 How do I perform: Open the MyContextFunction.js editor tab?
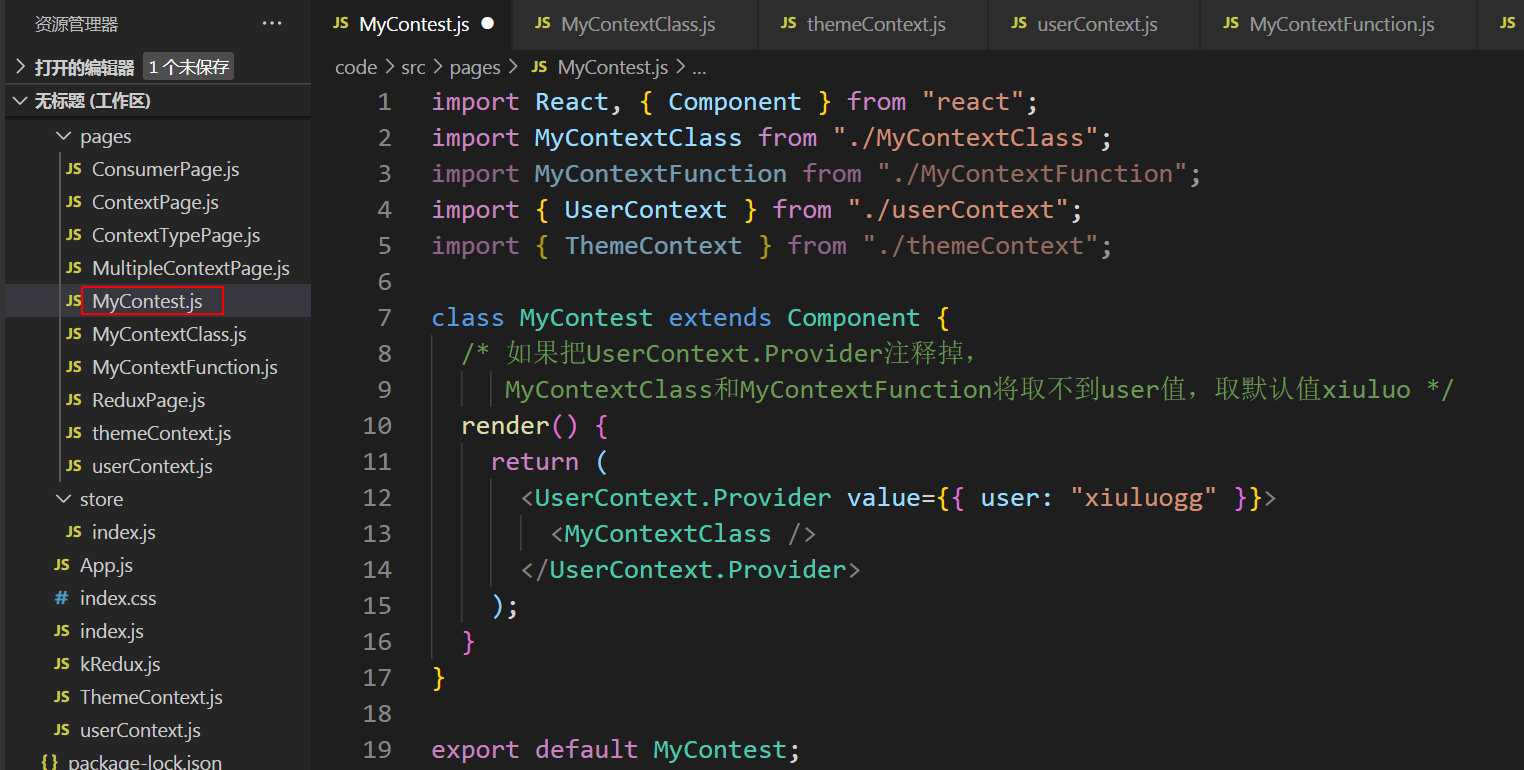click(x=1341, y=24)
